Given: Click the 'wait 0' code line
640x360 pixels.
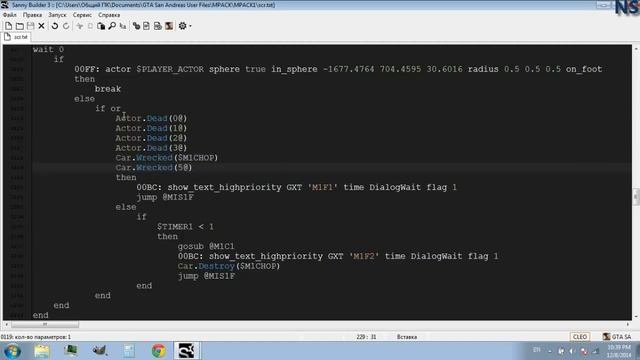Looking at the screenshot, I should 48,49.
